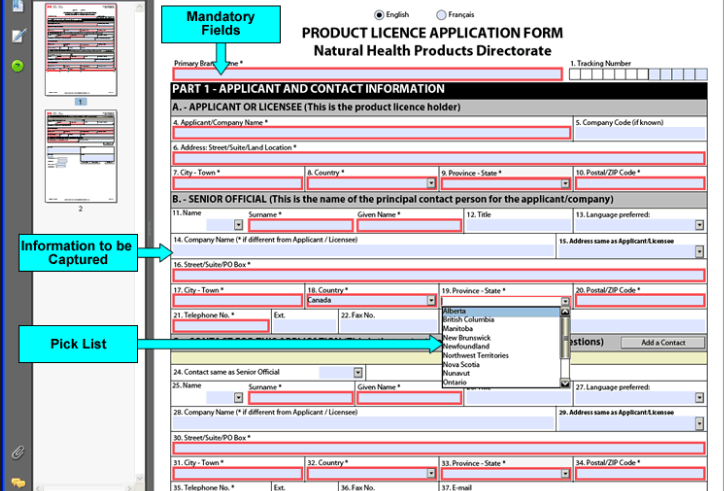Click the 21. Telephone No. field

point(221,326)
